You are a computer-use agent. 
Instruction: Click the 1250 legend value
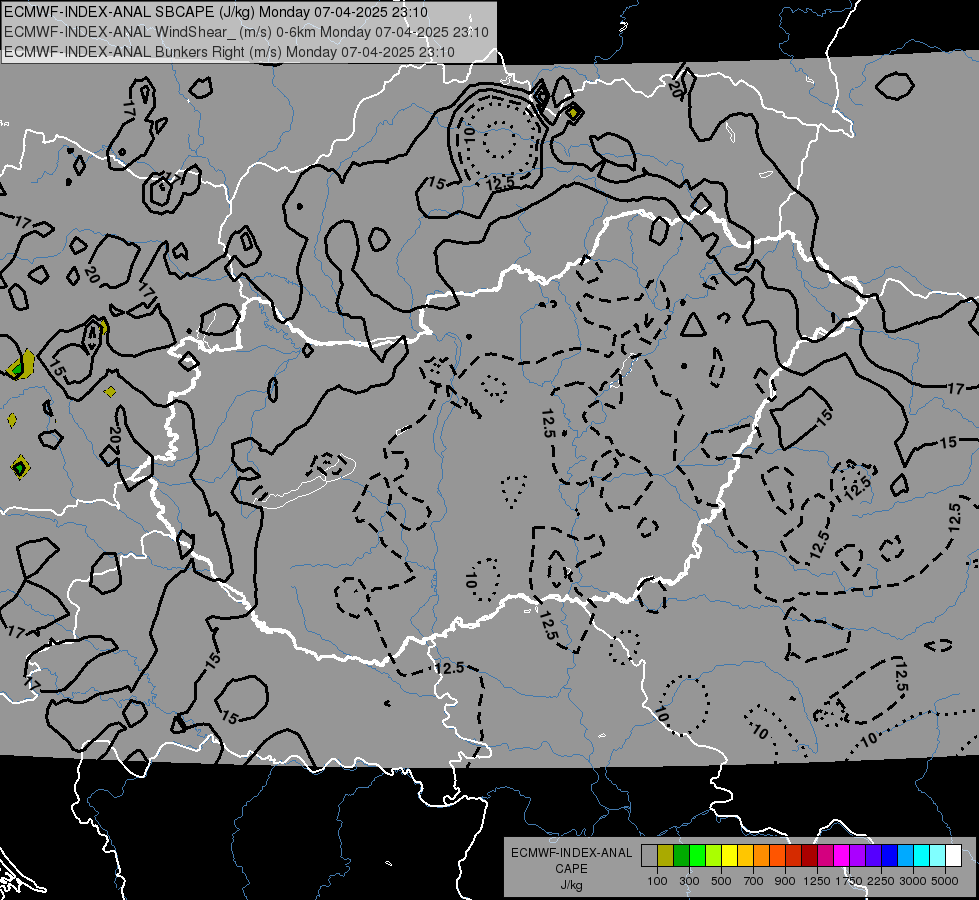click(817, 881)
